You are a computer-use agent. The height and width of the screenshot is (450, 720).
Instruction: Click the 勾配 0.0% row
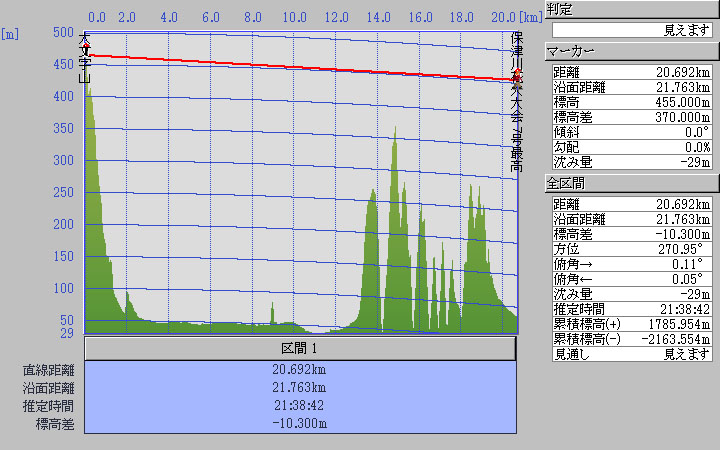click(x=632, y=146)
